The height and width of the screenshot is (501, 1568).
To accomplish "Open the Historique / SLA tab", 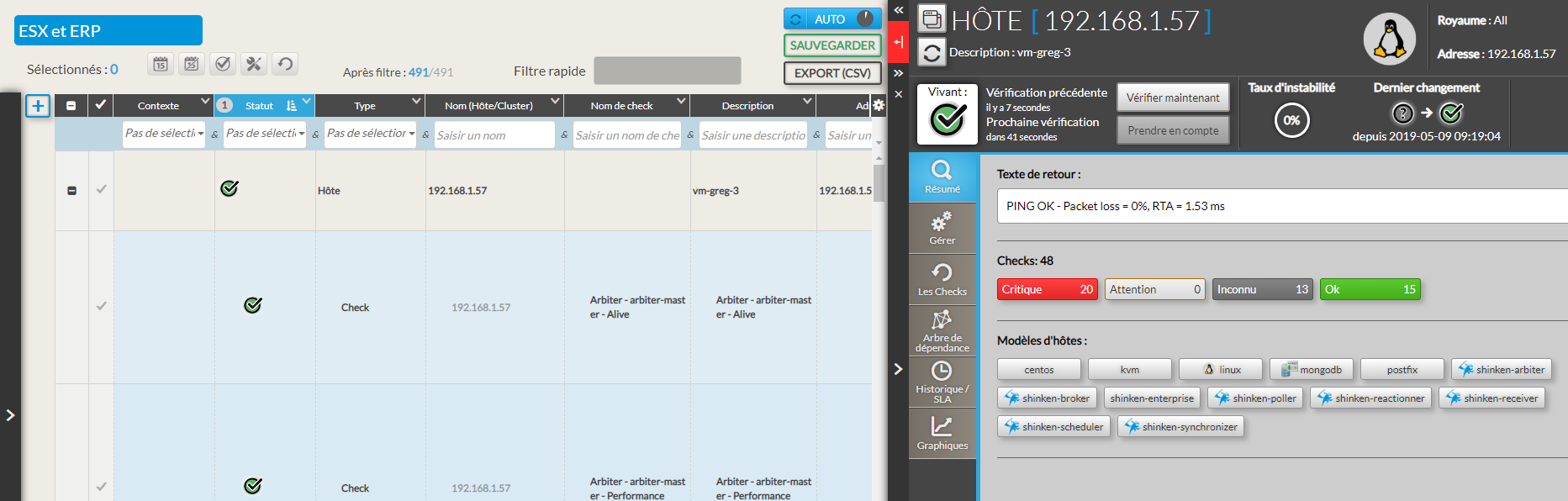I will (942, 382).
